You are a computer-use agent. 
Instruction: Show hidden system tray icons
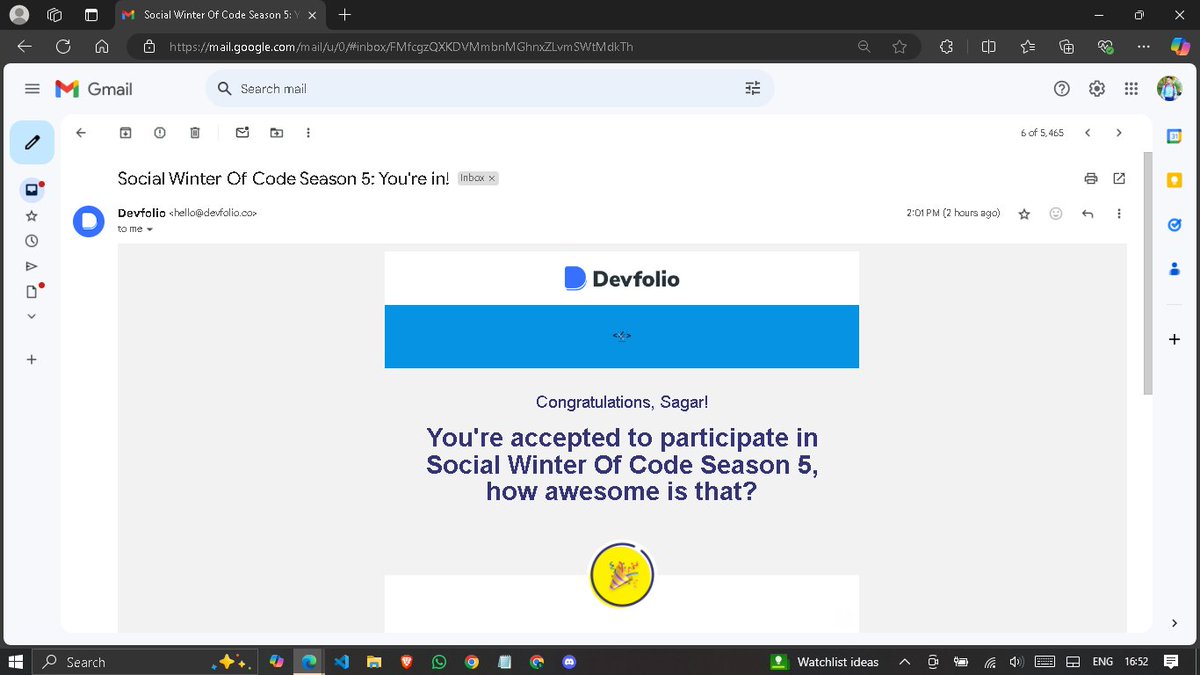[x=904, y=662]
